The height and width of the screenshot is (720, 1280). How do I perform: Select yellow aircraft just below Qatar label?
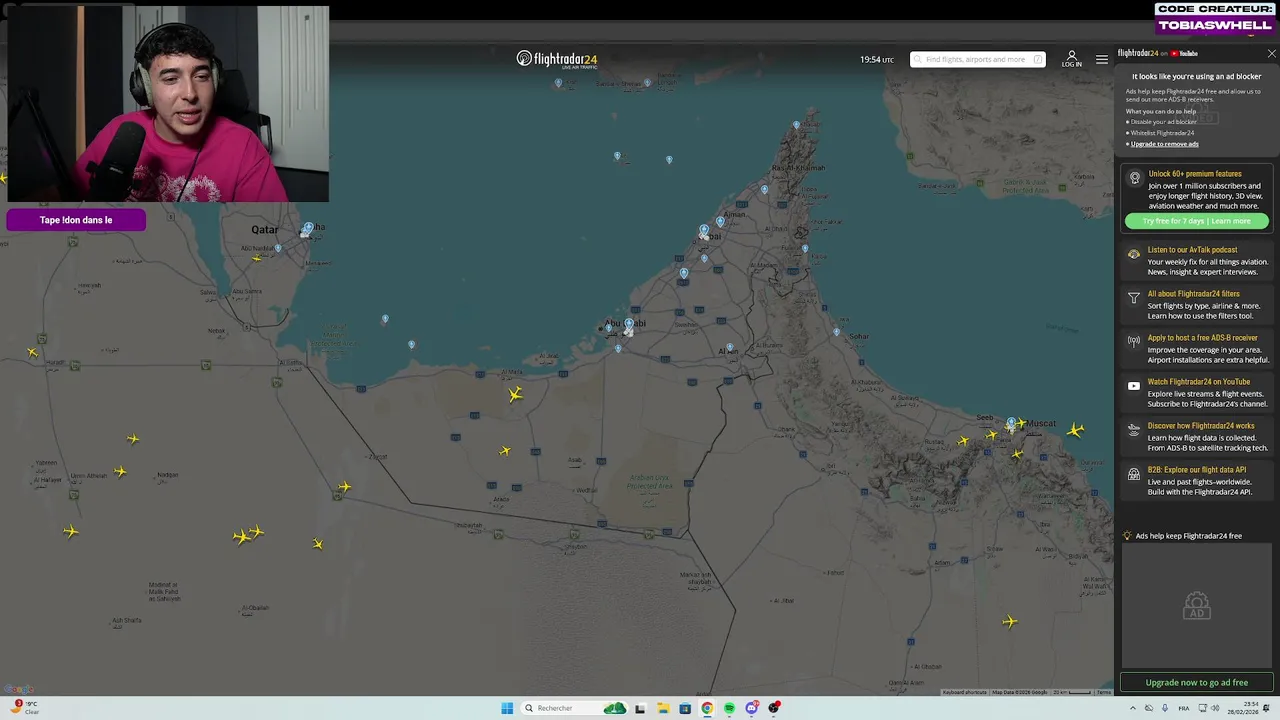(257, 258)
